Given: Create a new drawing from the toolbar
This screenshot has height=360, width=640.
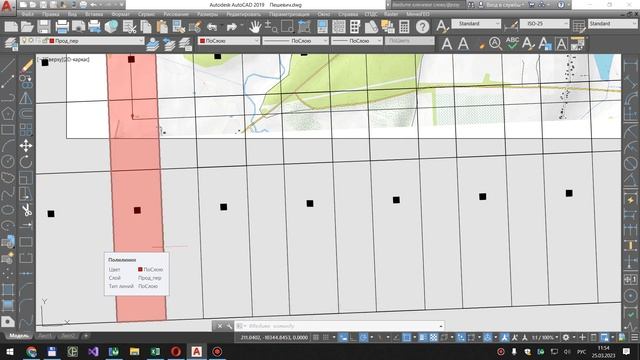Looking at the screenshot, I should pyautogui.click(x=11, y=27).
